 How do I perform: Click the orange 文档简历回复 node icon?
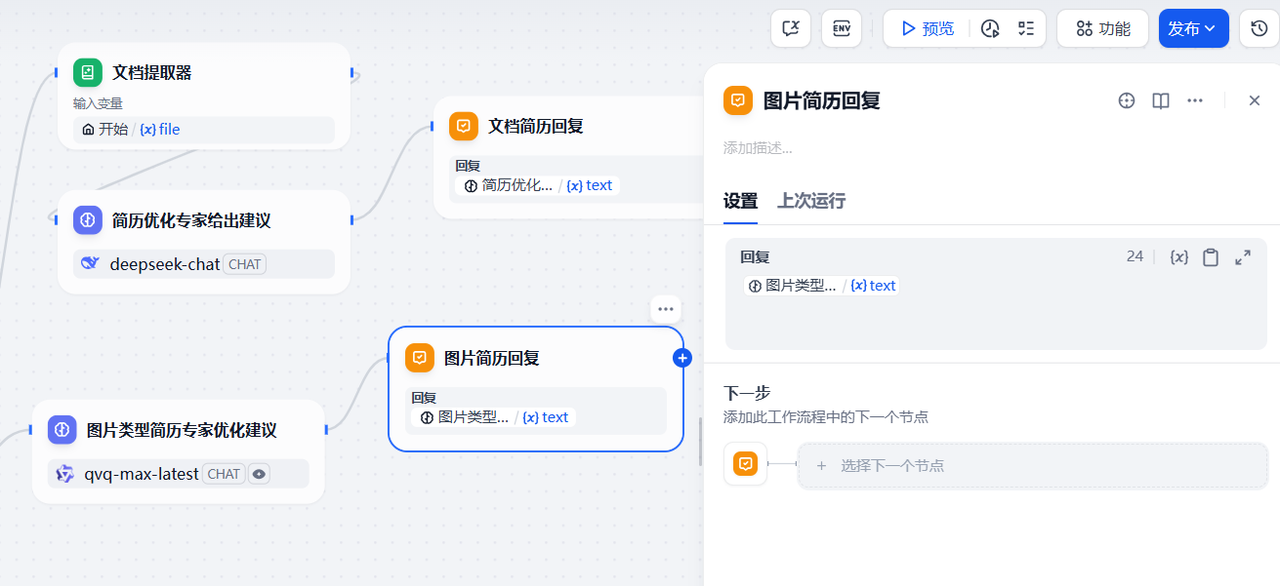[463, 126]
